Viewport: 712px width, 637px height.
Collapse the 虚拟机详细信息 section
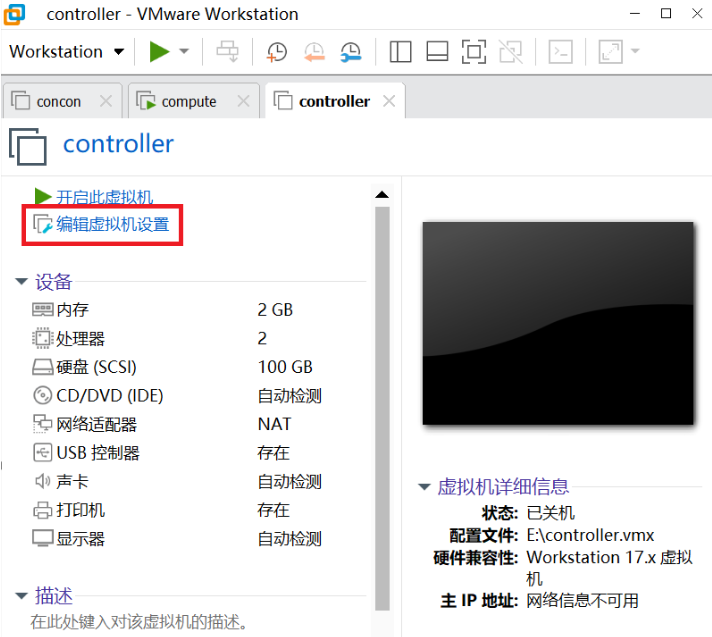click(424, 487)
